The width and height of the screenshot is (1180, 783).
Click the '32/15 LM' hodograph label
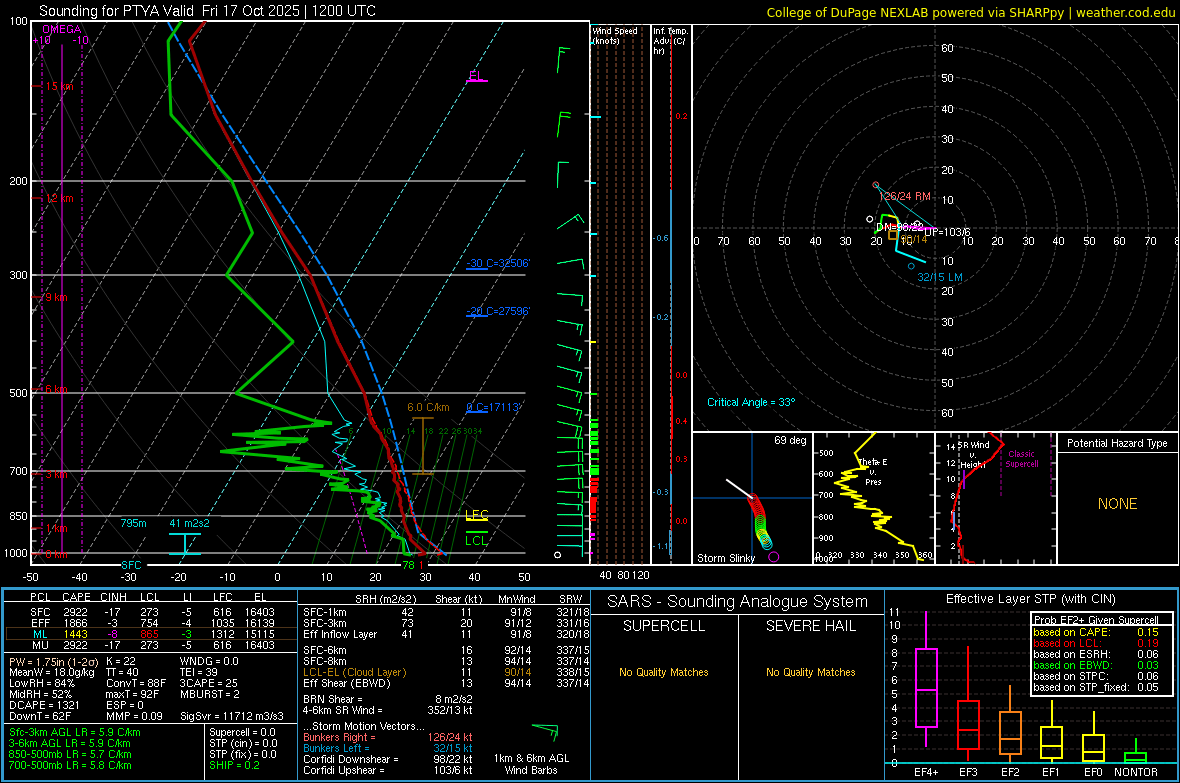coord(939,277)
